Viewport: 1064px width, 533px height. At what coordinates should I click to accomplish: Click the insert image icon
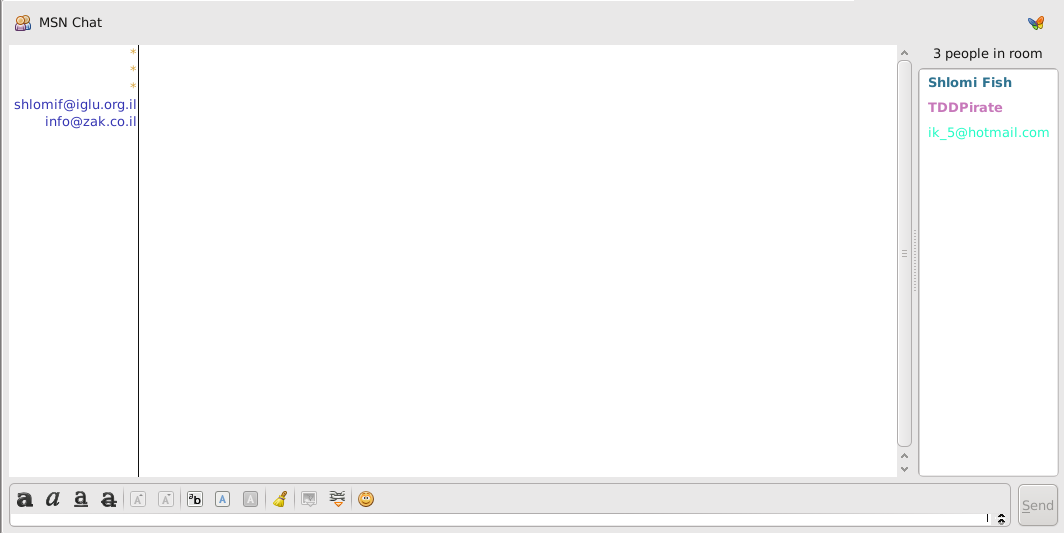point(310,499)
